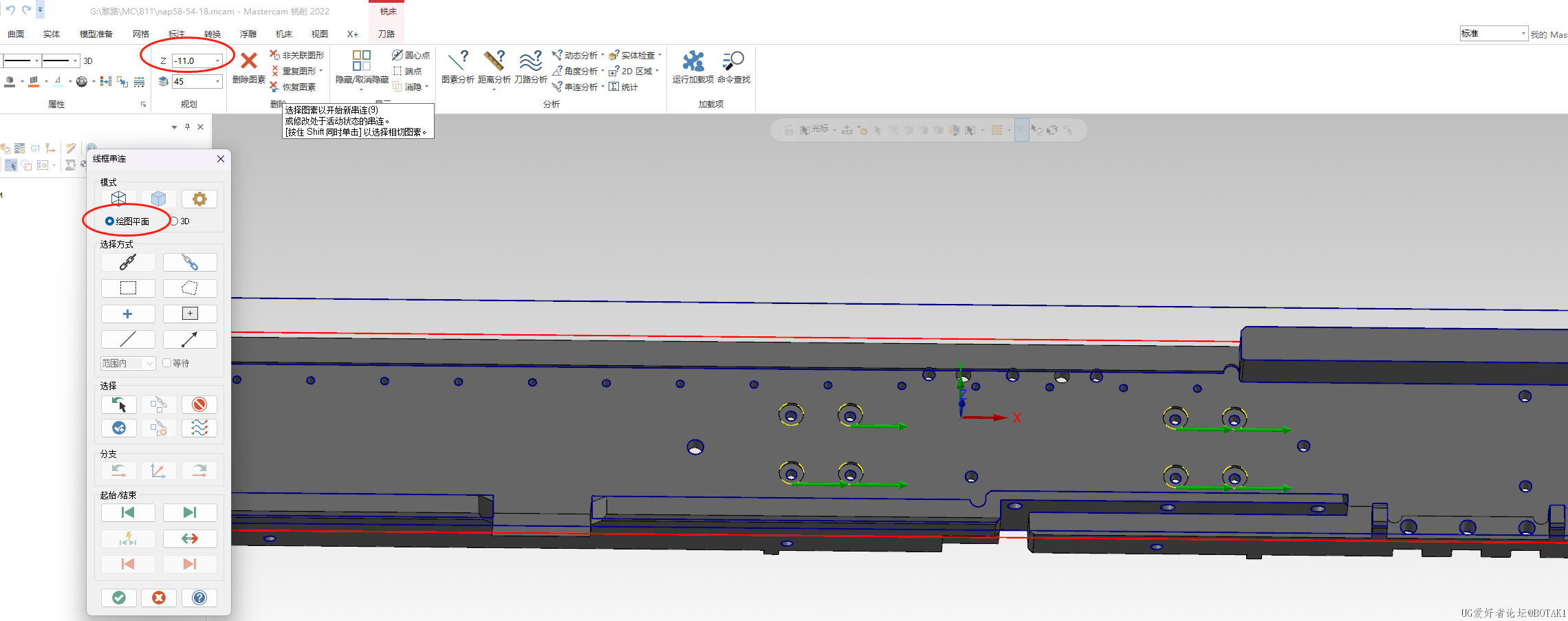Screen dimensions: 1568x621
Task: Select solid chaining mode icon
Action: point(159,199)
